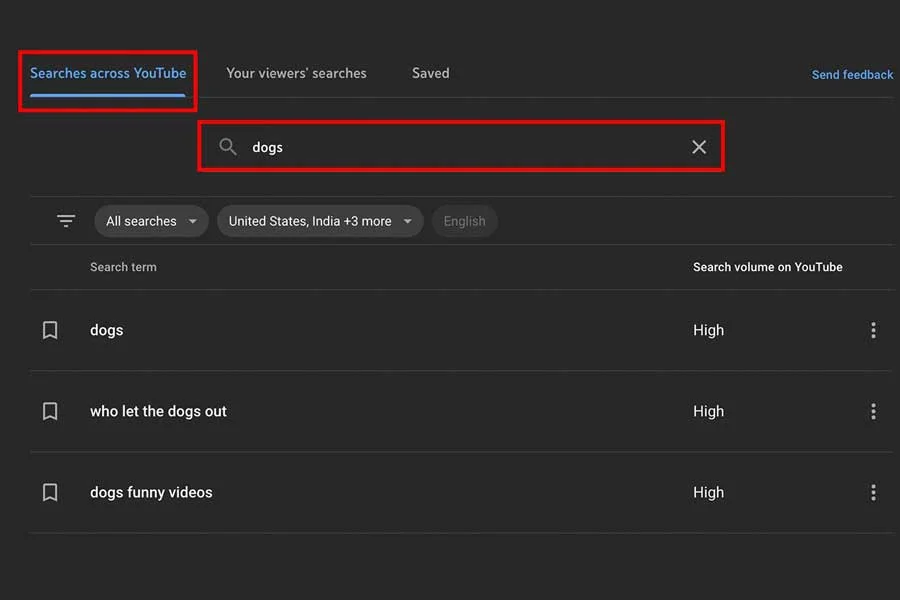
Task: Expand the All searches dropdown
Action: pyautogui.click(x=151, y=221)
